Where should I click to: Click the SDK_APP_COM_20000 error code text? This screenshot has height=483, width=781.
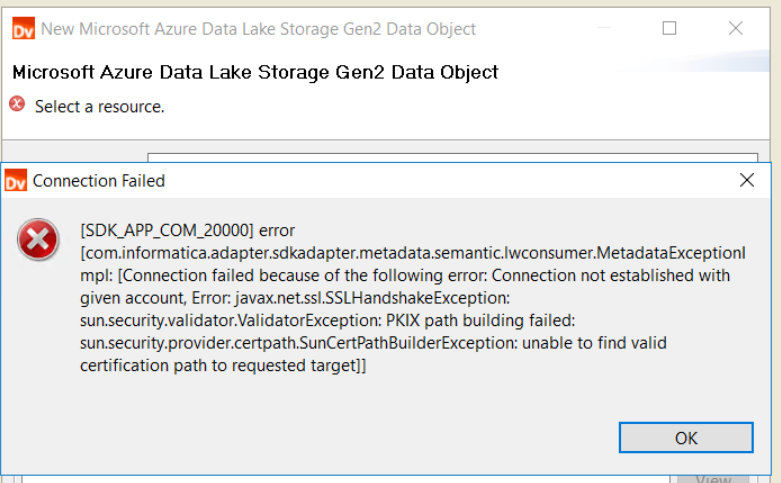(167, 231)
